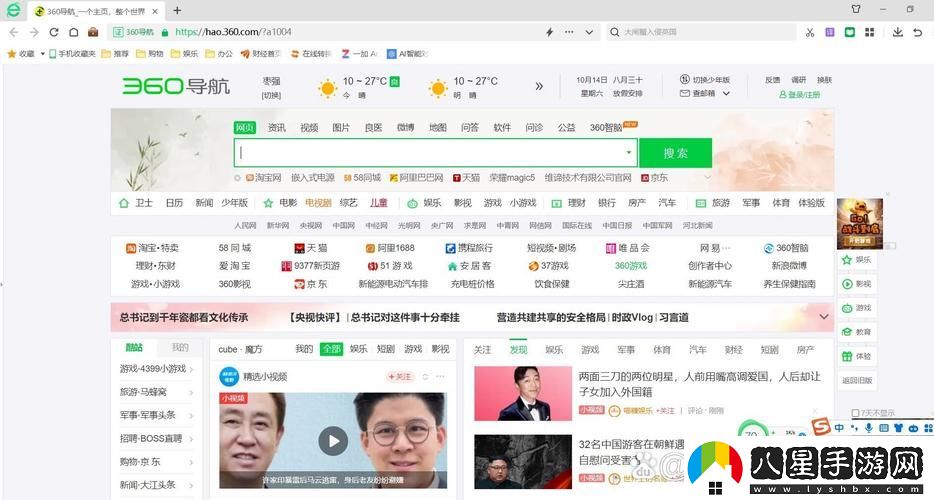Viewport: 934px width, 500px height.
Task: Click the browser refresh button
Action: (x=54, y=32)
